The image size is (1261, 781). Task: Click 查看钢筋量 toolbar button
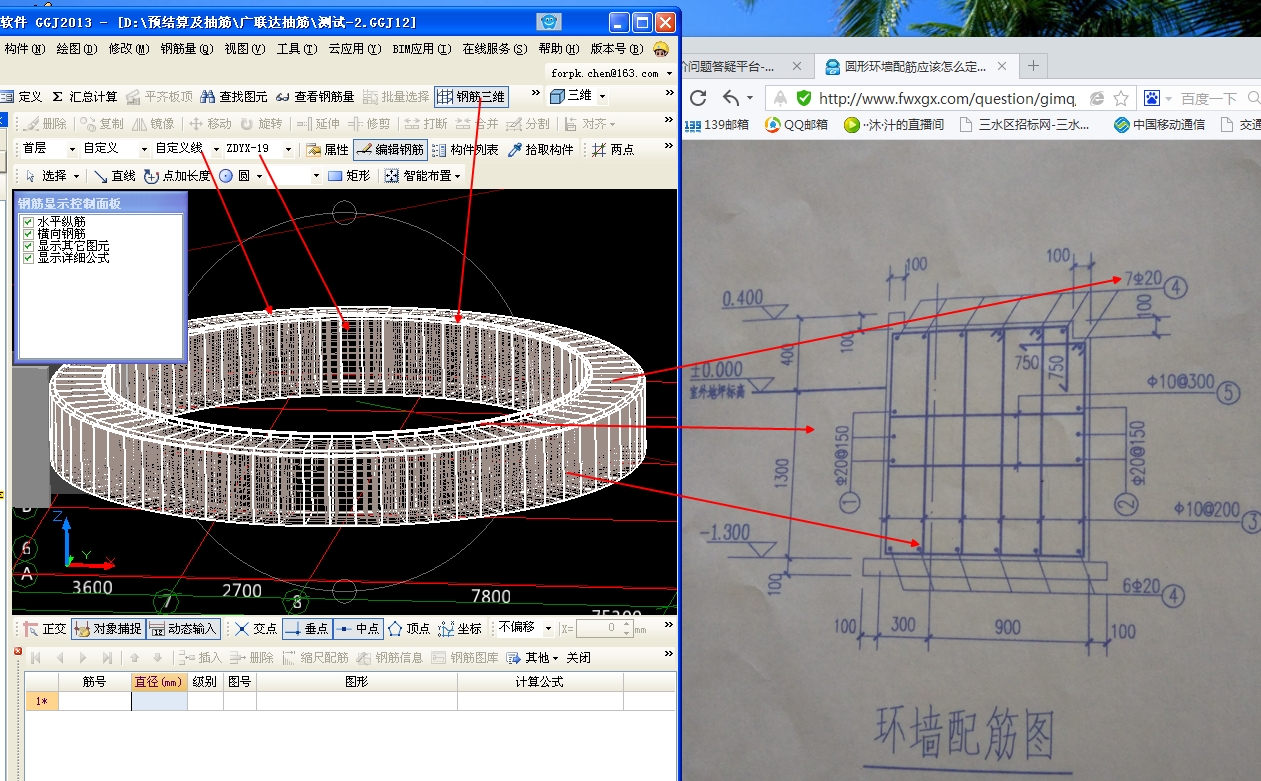(x=315, y=97)
